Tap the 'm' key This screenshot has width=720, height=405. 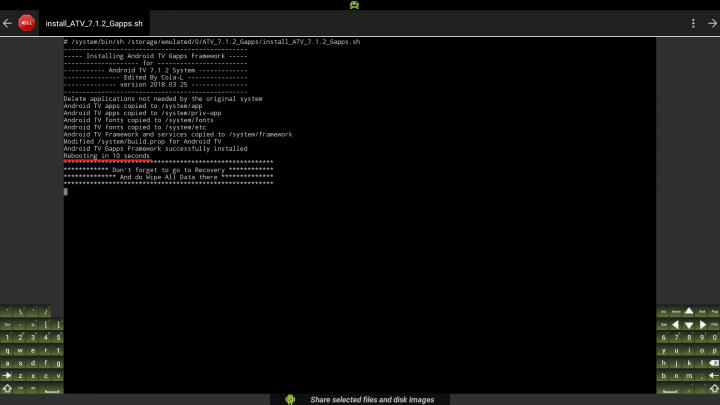(x=689, y=376)
